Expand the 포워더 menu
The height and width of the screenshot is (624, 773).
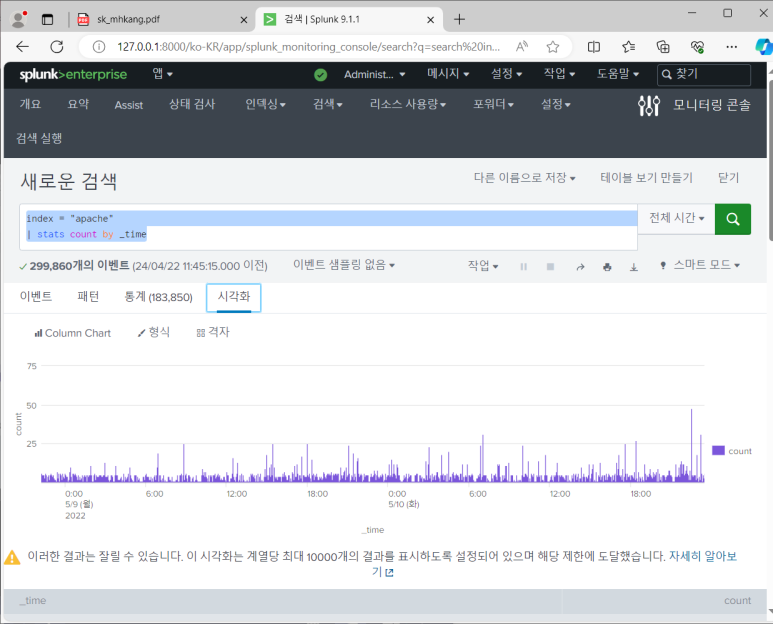point(493,104)
